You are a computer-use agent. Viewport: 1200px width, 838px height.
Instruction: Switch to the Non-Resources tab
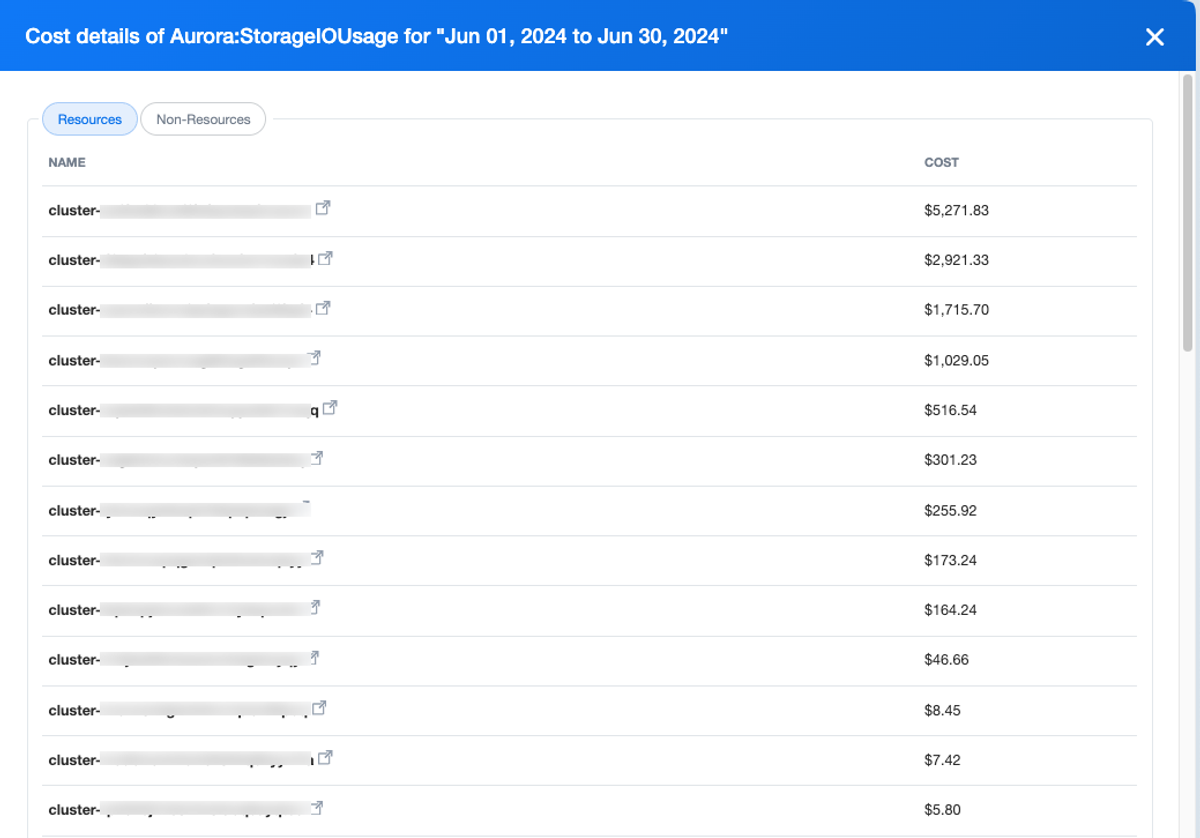point(203,119)
